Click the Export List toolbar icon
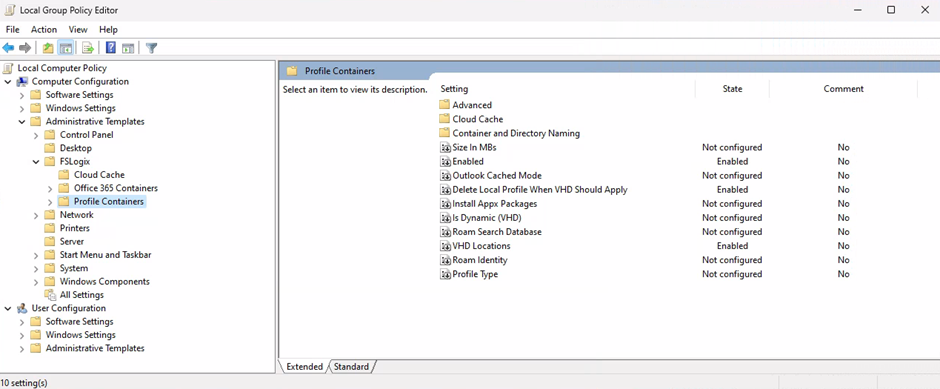Viewport: 940px width, 389px height. click(88, 48)
